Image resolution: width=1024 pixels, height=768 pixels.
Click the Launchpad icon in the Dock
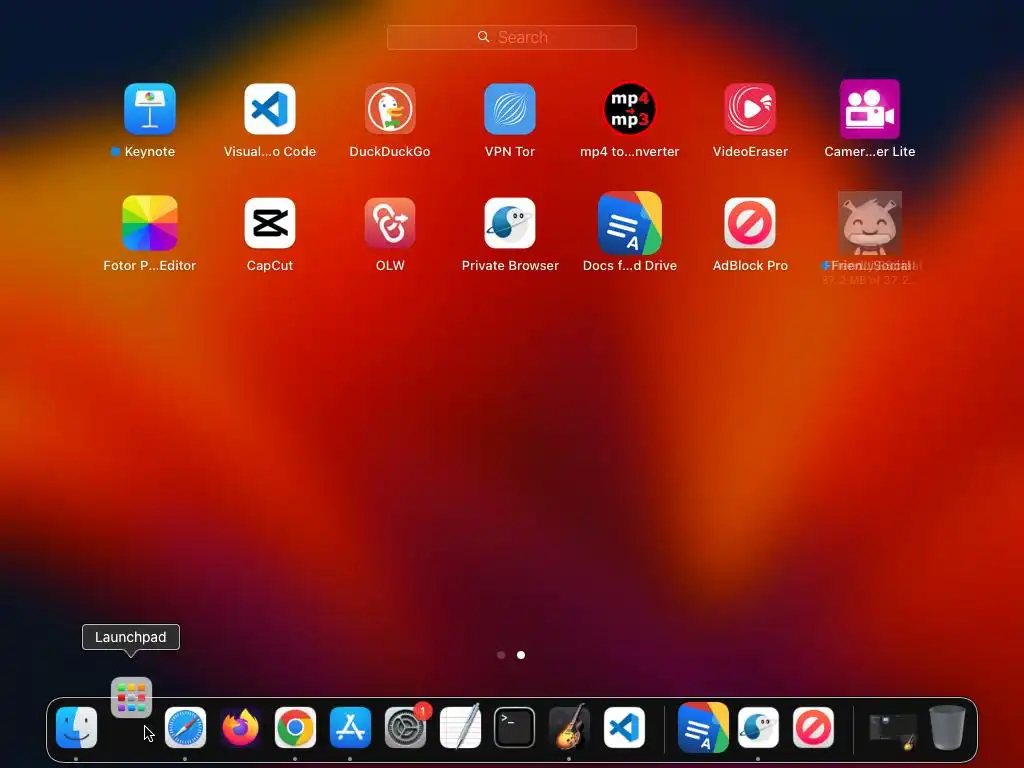[131, 697]
